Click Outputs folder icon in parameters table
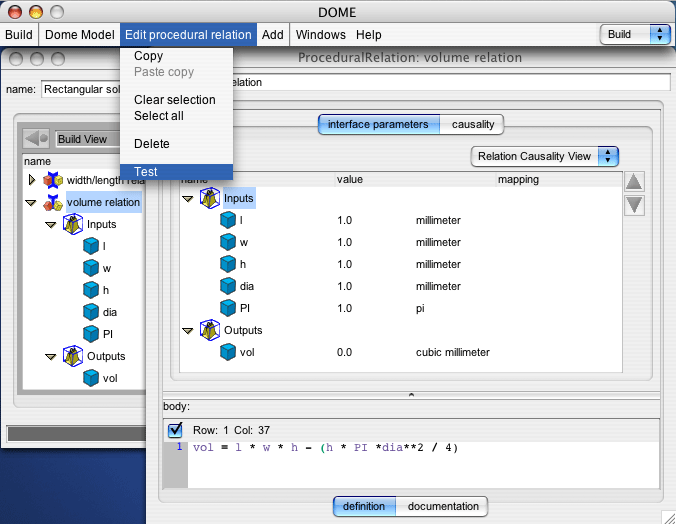 [210, 330]
